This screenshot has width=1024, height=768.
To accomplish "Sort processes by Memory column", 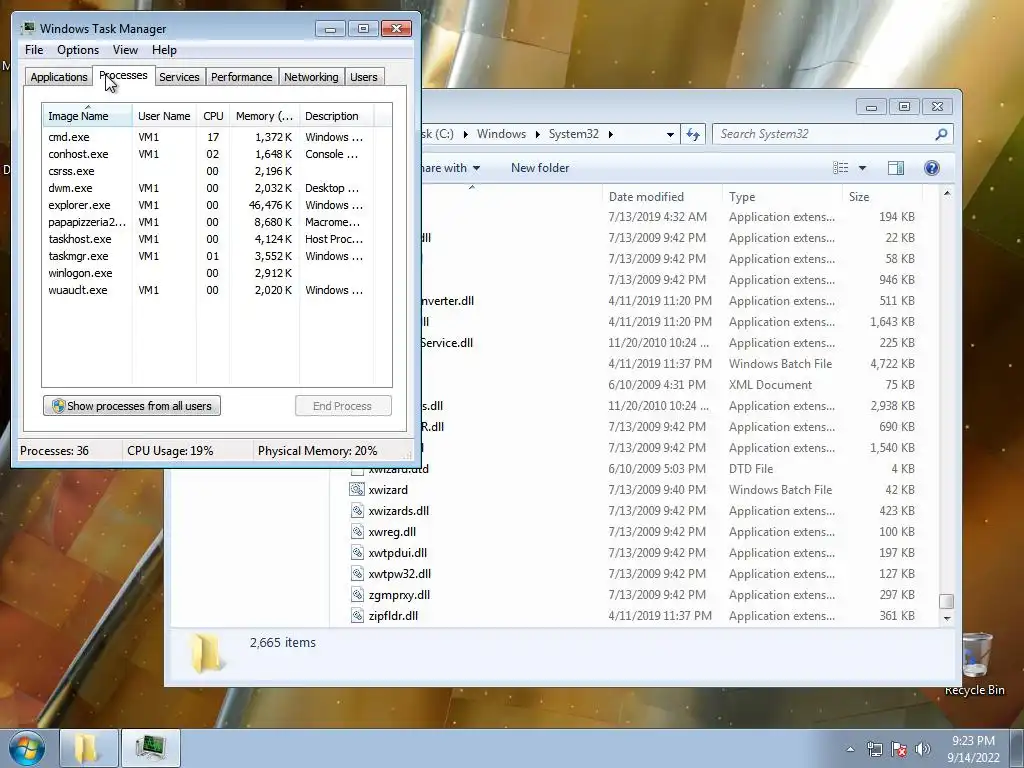I will pyautogui.click(x=264, y=116).
